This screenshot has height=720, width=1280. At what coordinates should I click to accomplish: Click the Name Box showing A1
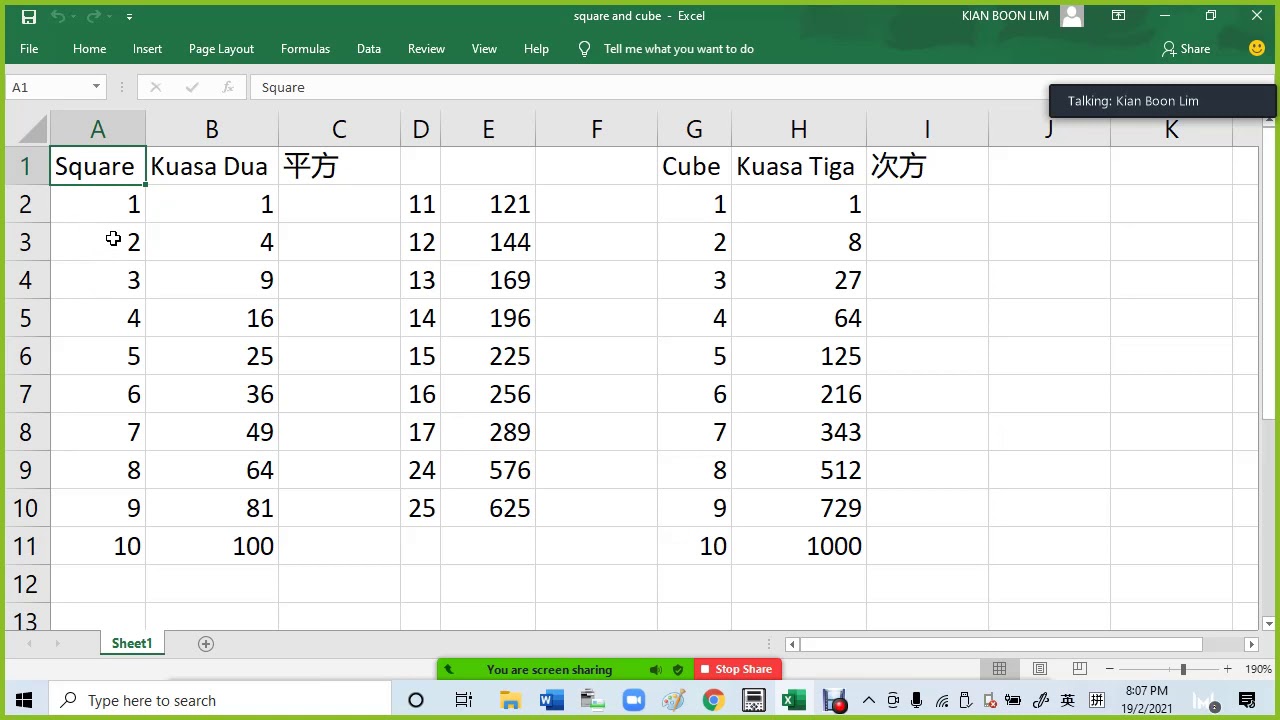tap(48, 88)
